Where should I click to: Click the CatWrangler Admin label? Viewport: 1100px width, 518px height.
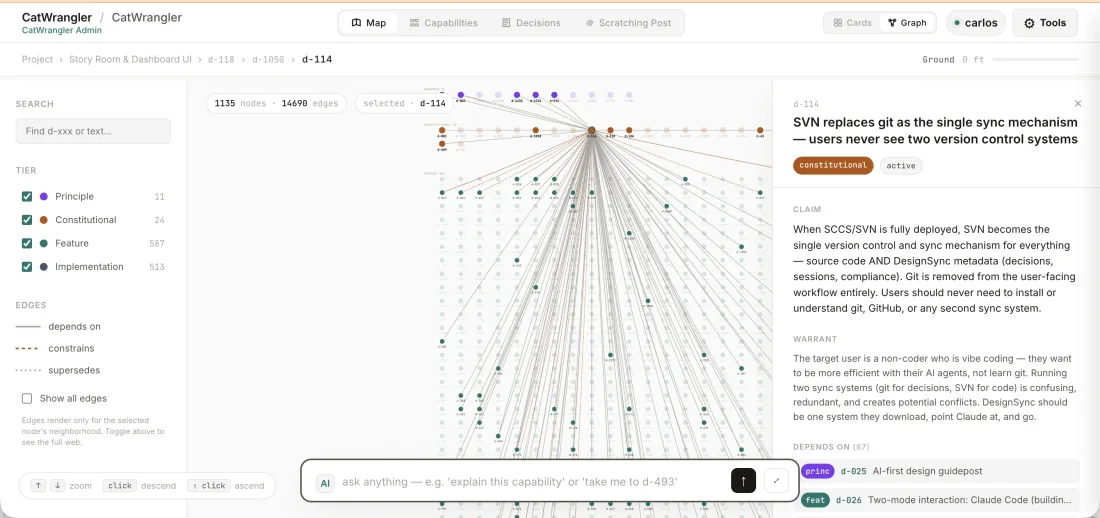62,30
